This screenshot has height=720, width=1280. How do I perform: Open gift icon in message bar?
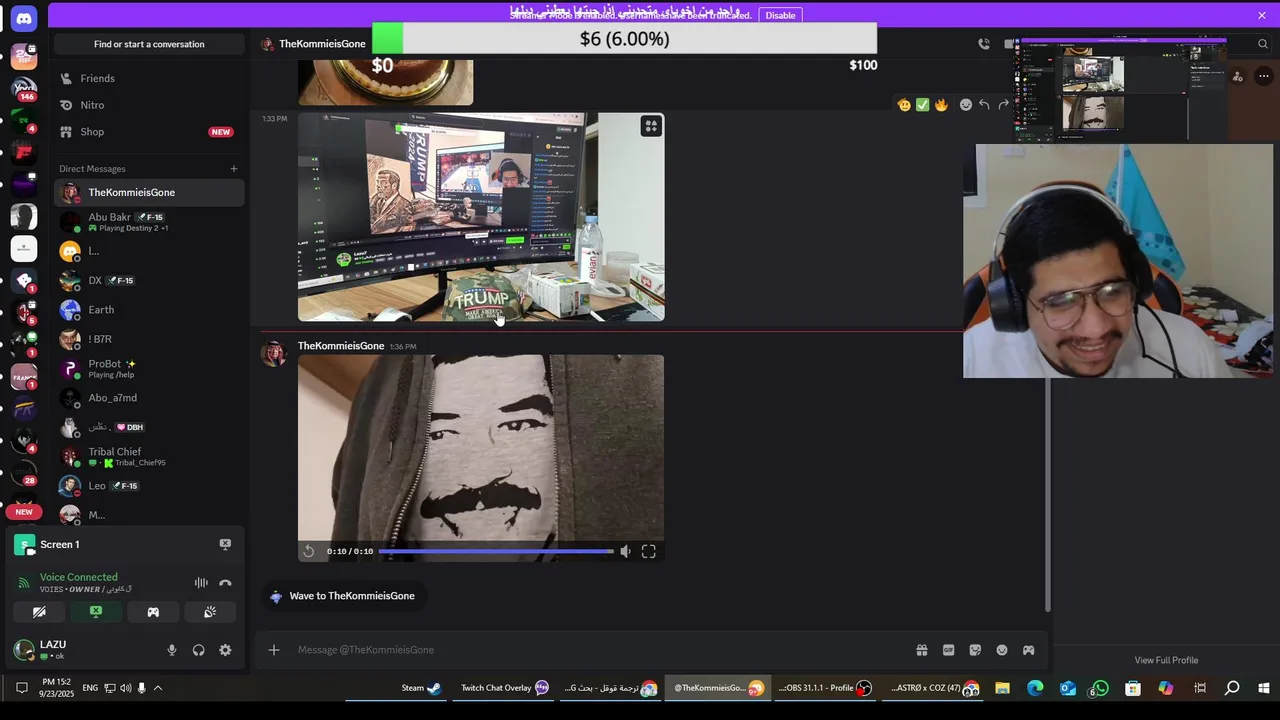(922, 650)
